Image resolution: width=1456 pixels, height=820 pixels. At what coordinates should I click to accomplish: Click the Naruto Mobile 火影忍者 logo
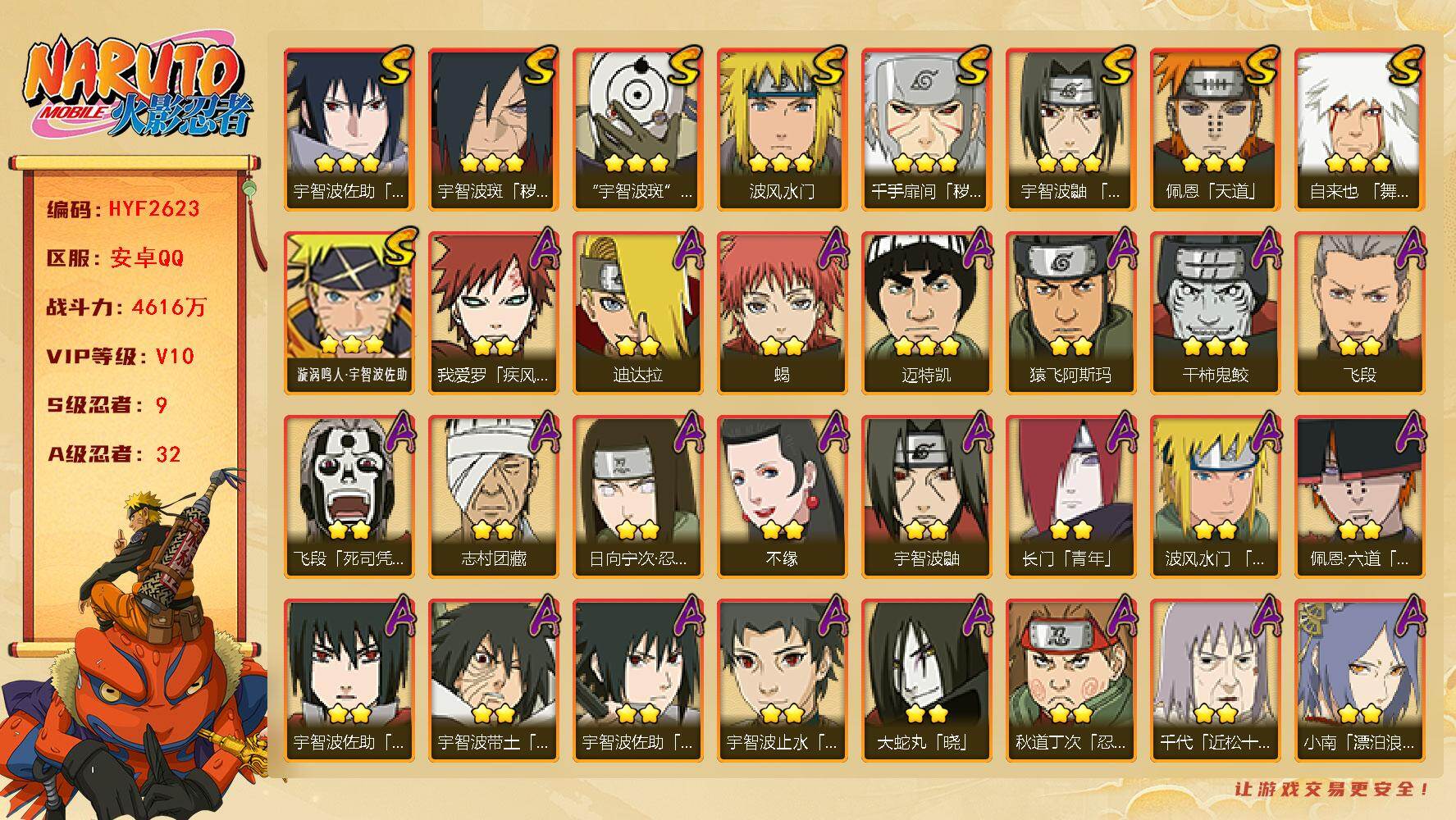(137, 88)
